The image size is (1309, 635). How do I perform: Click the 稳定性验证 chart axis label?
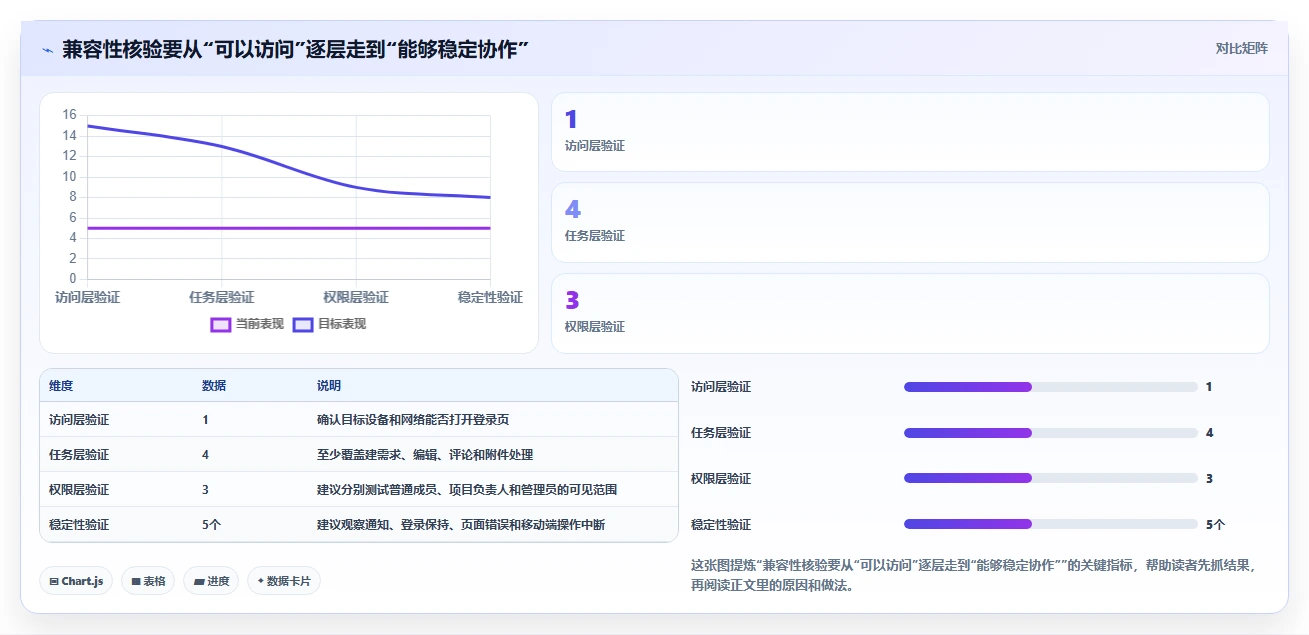490,298
